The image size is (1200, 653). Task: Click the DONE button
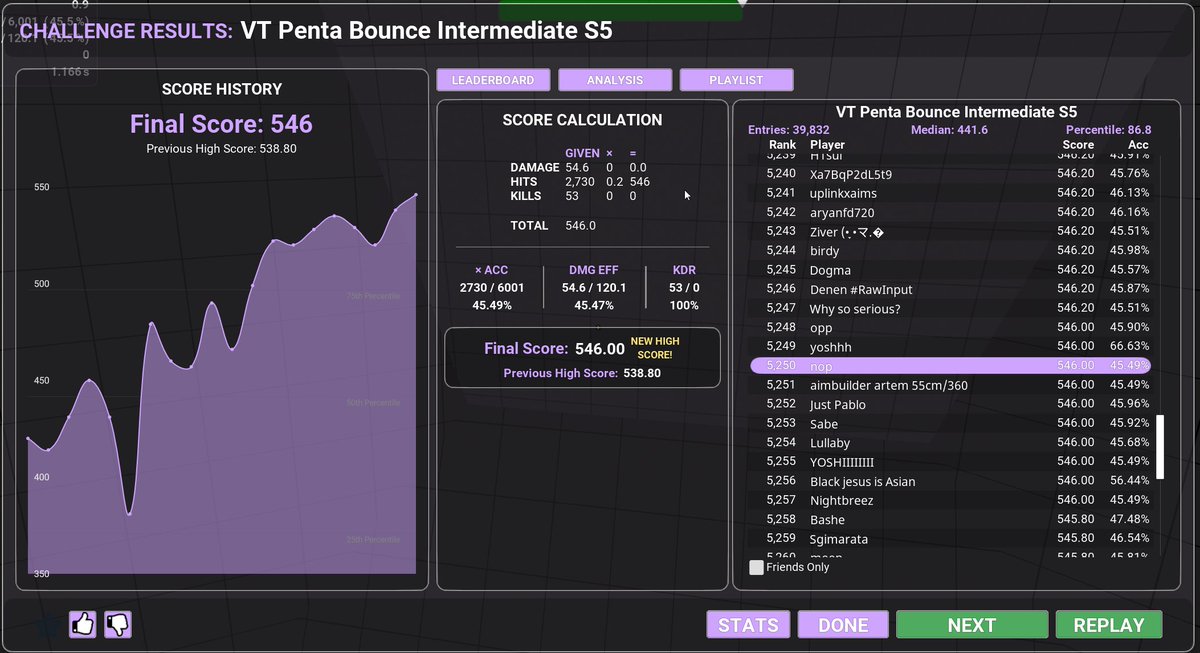(843, 625)
